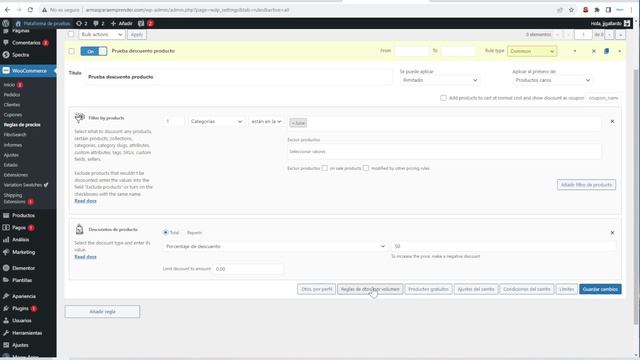Open the browser extensions puzzle icon

point(597,10)
